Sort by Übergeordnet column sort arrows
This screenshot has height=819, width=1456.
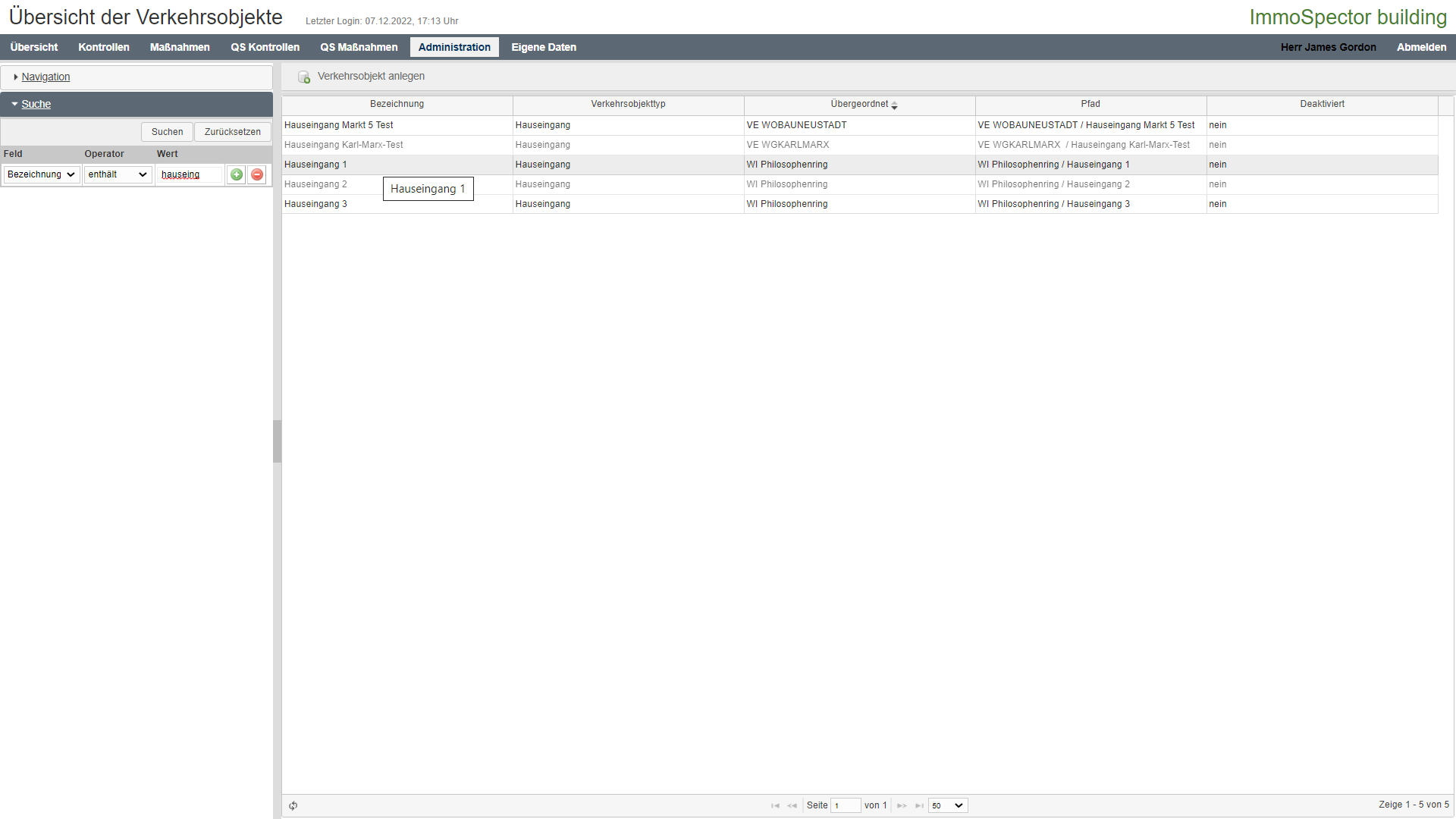pos(895,105)
